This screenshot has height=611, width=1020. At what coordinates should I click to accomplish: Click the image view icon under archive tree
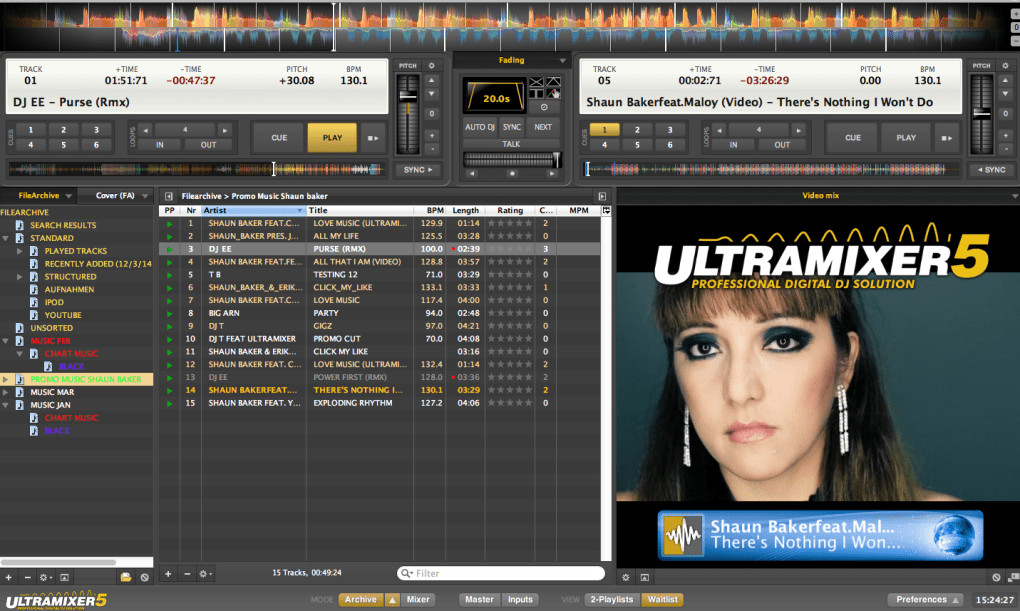point(64,577)
